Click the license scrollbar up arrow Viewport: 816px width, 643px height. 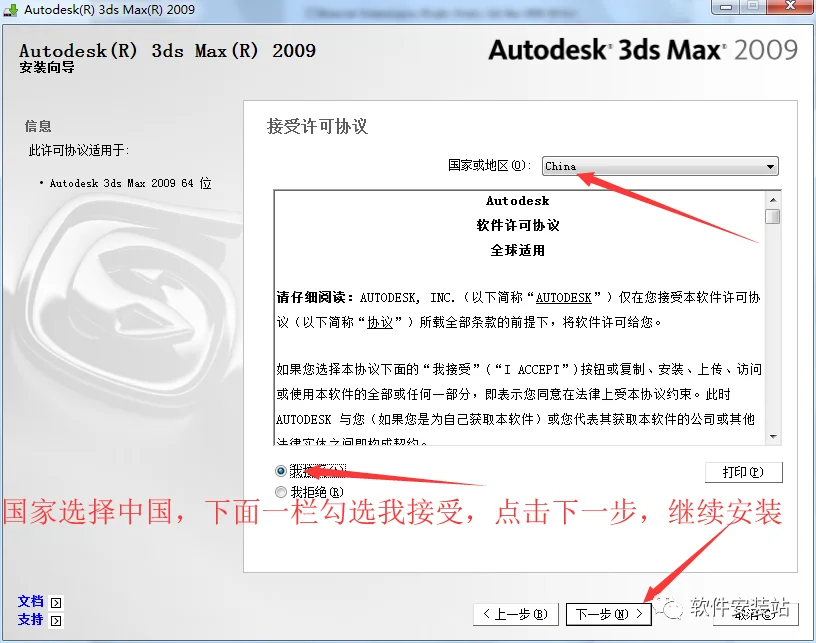[773, 200]
